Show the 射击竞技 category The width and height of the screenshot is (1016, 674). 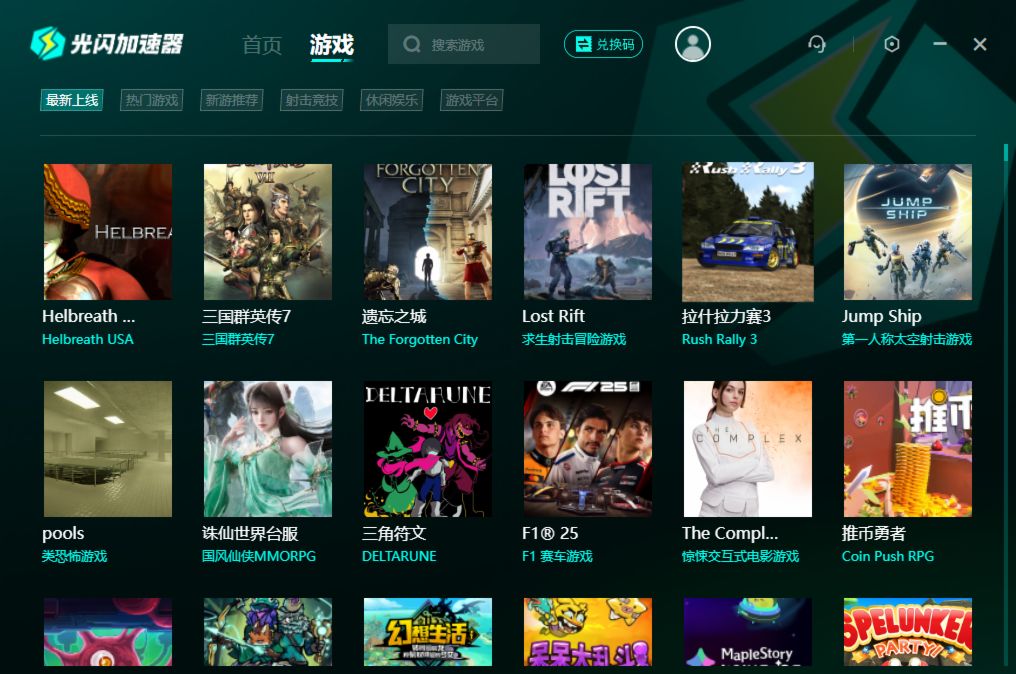[312, 100]
